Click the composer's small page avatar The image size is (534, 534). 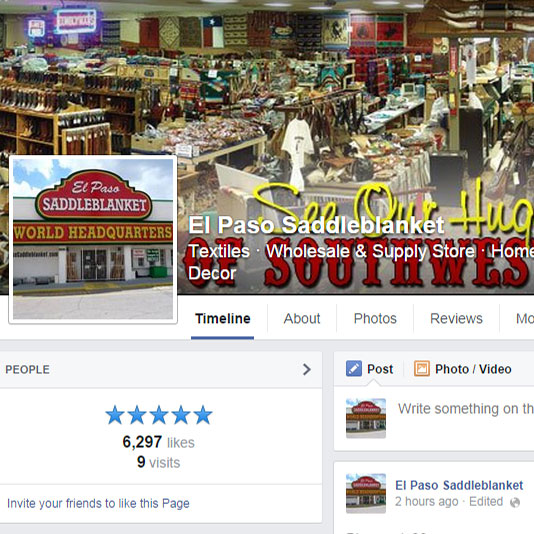(366, 418)
